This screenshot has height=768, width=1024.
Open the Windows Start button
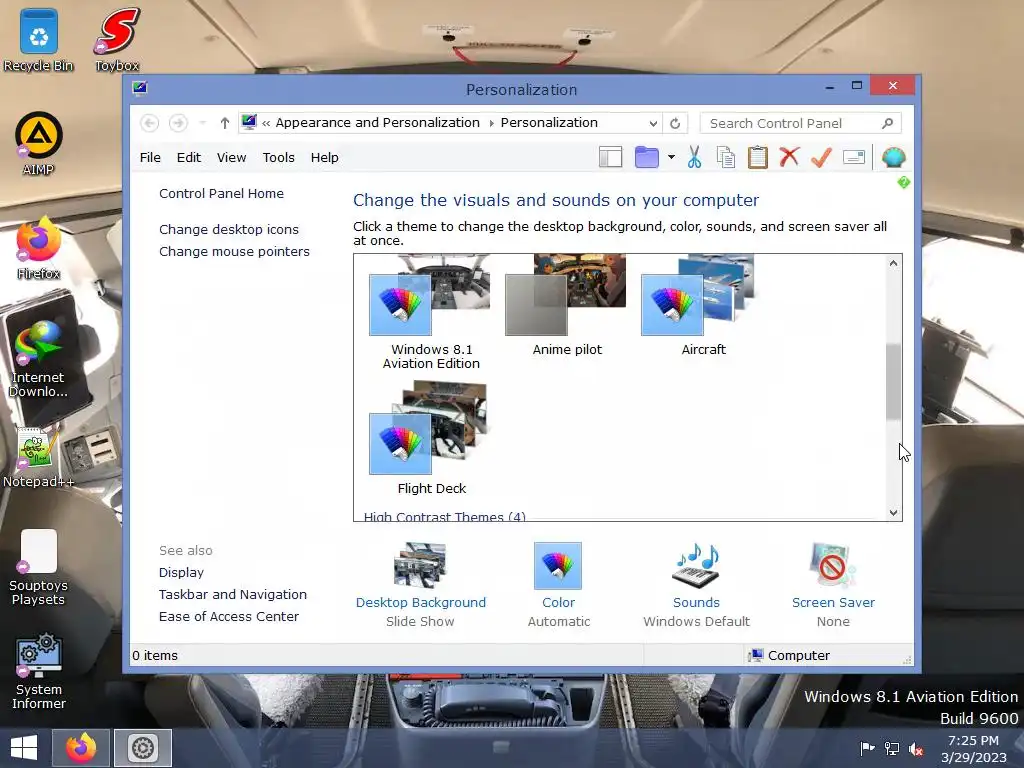[x=24, y=748]
